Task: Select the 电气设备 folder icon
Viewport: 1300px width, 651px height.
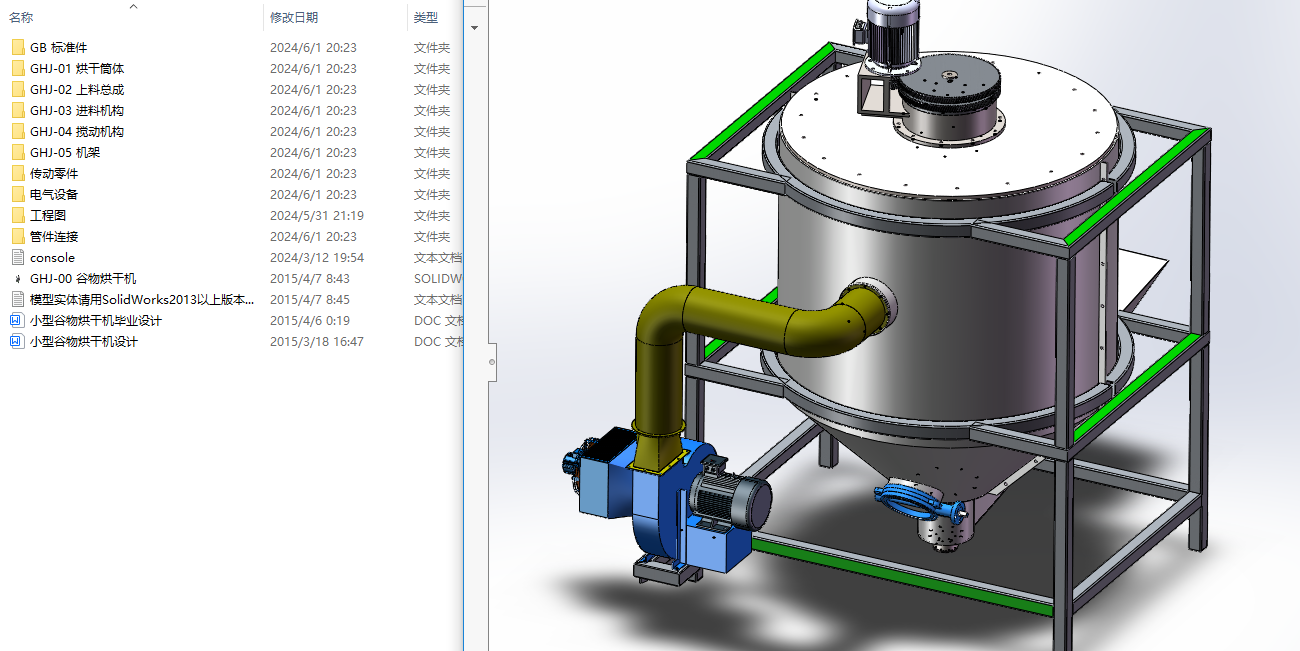Action: [x=17, y=195]
